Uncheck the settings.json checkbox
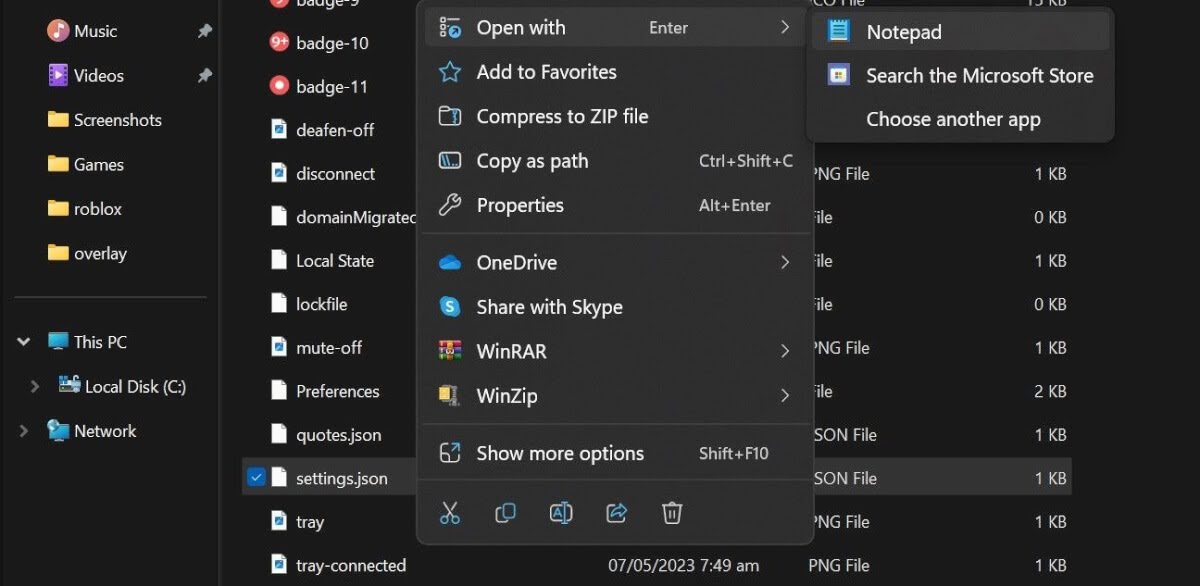Viewport: 1200px width, 586px height. [x=256, y=478]
